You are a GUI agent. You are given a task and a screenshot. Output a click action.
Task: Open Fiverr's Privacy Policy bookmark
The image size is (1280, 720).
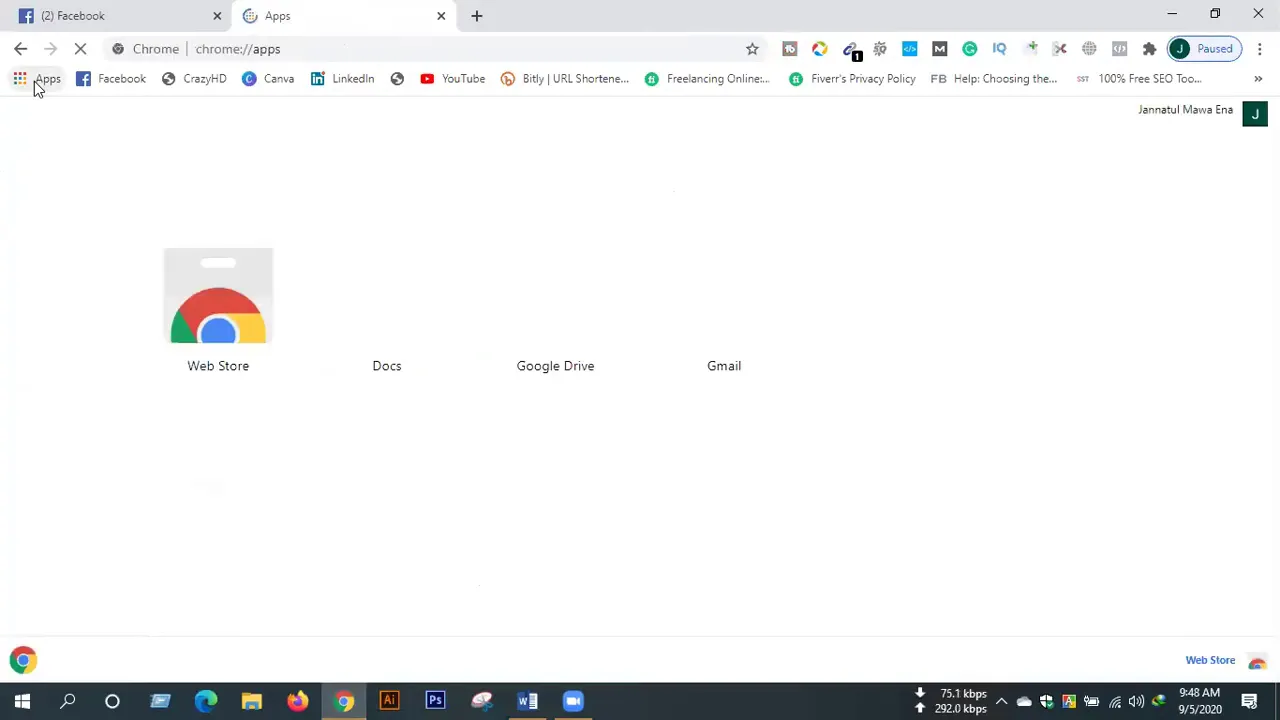pos(852,79)
